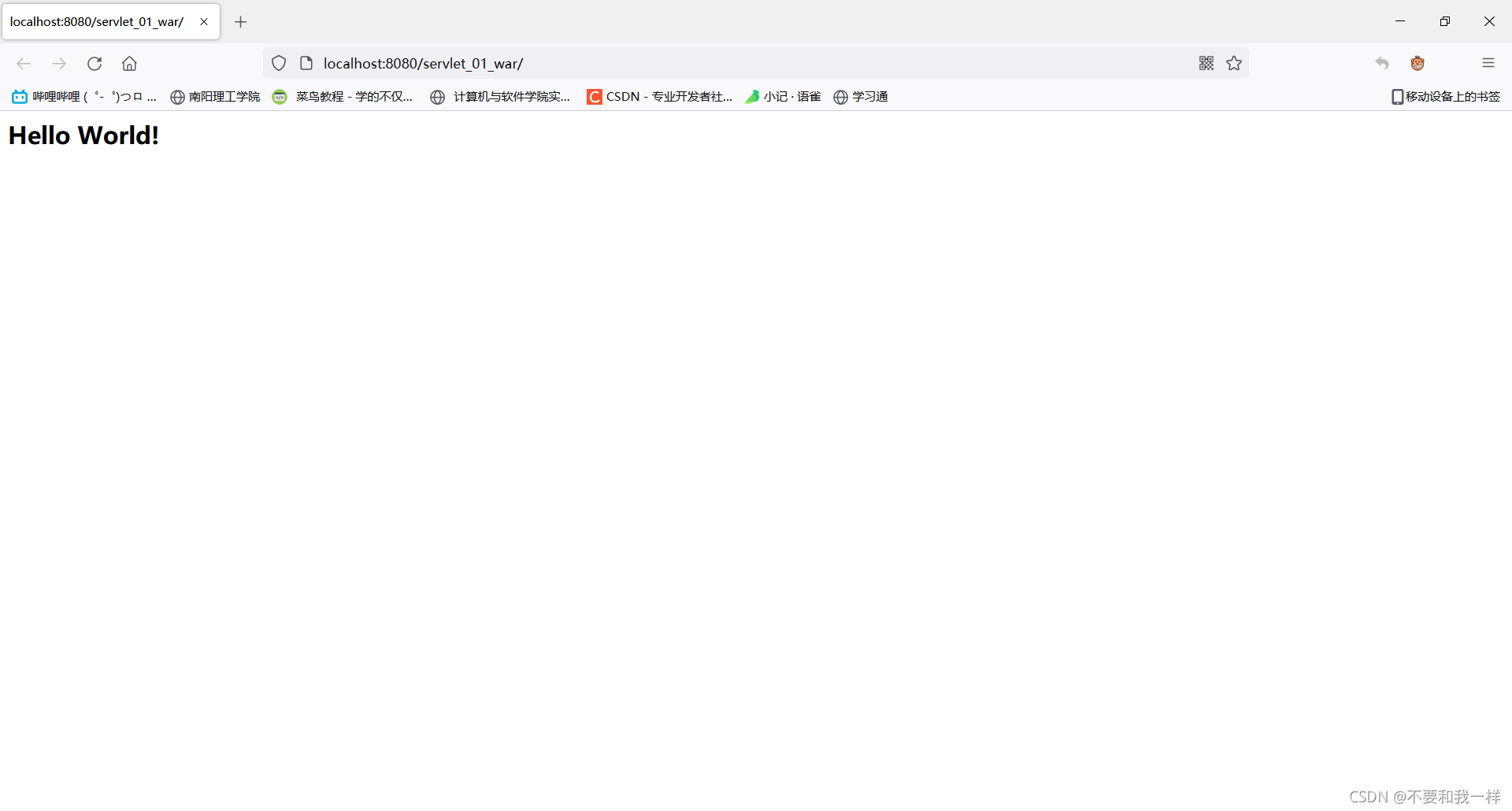Click the QR code scan icon
1512x811 pixels.
click(x=1206, y=63)
